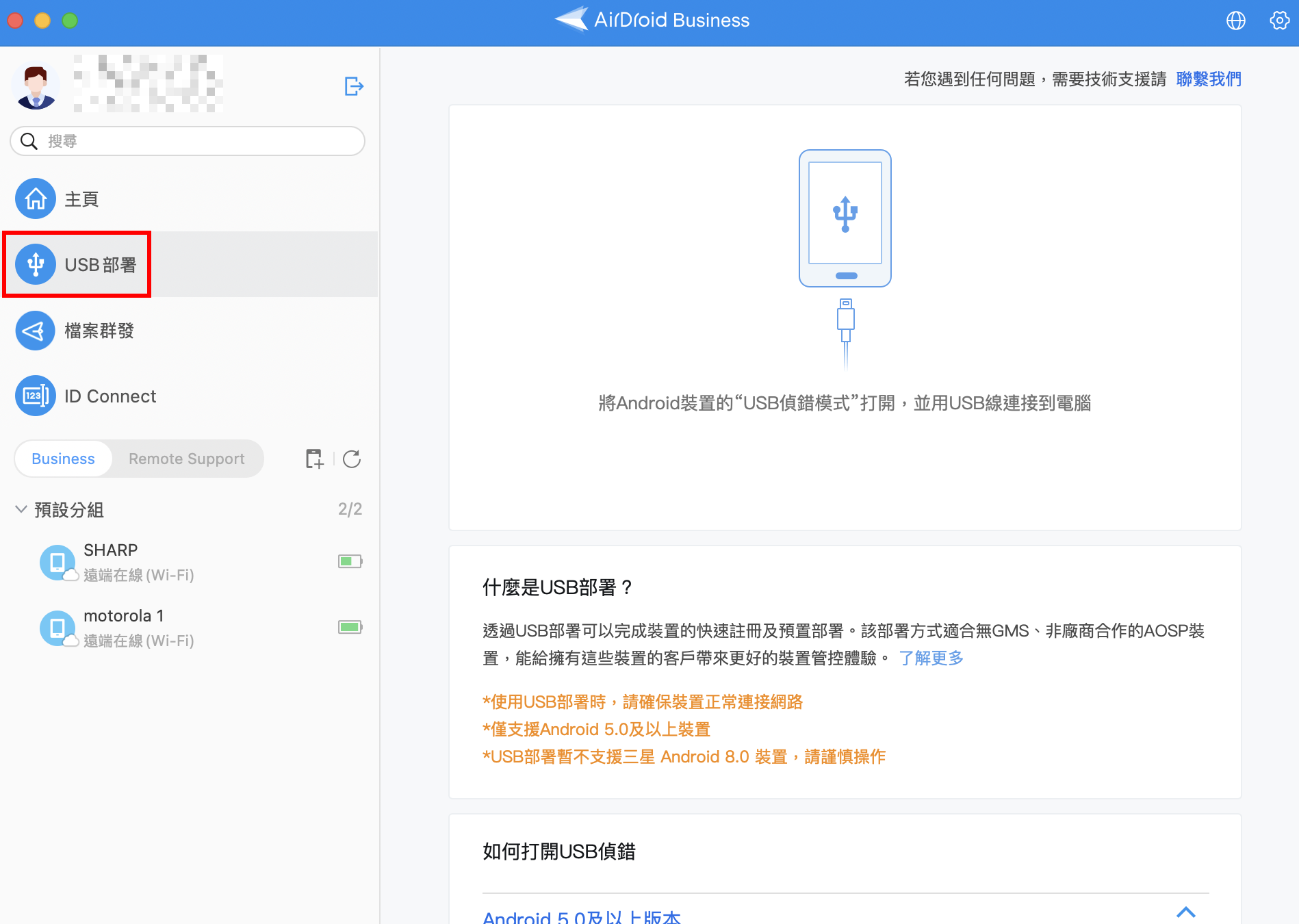Open the motorola 1 device name

click(124, 616)
